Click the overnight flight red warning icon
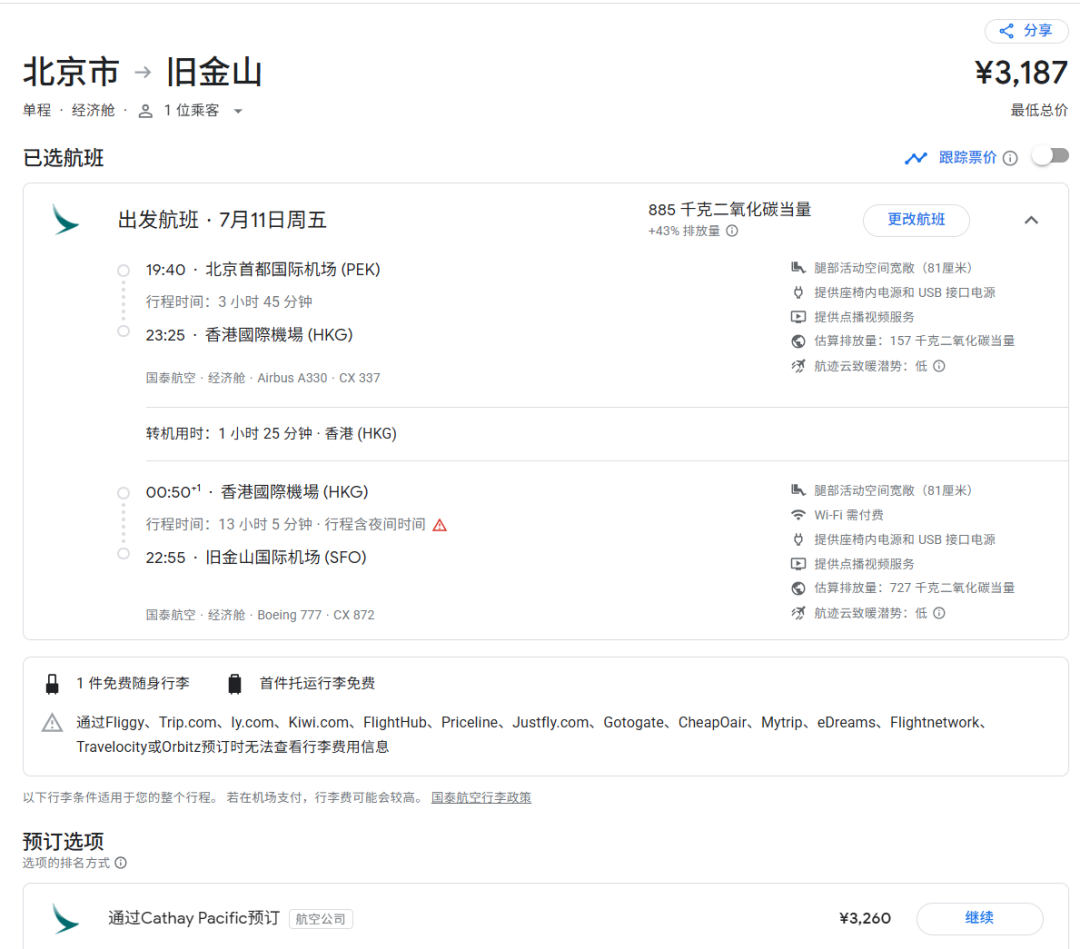1080x949 pixels. [440, 525]
